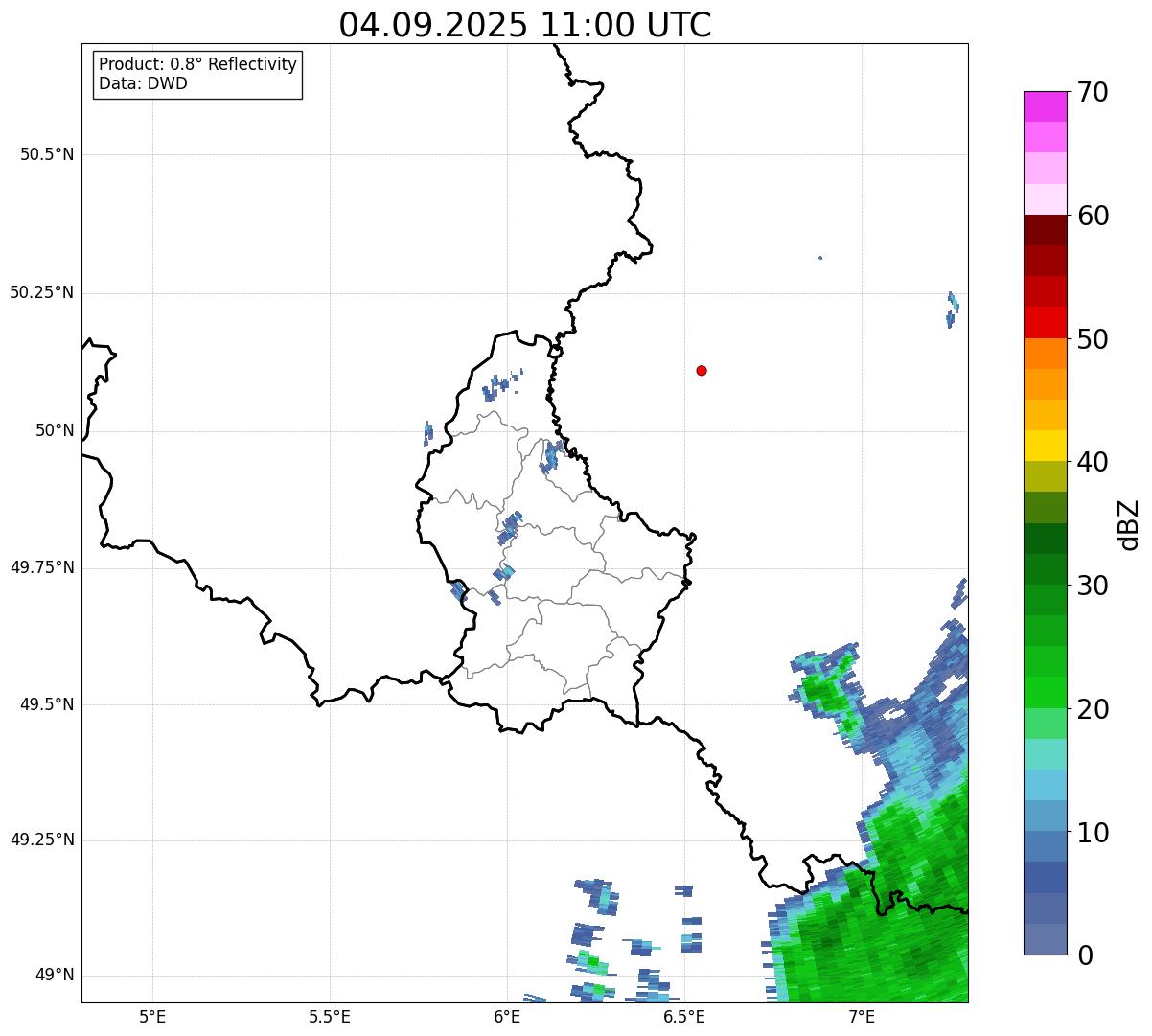
Task: Click the bright red colorbar swatch near 50
Action: pos(1045,323)
